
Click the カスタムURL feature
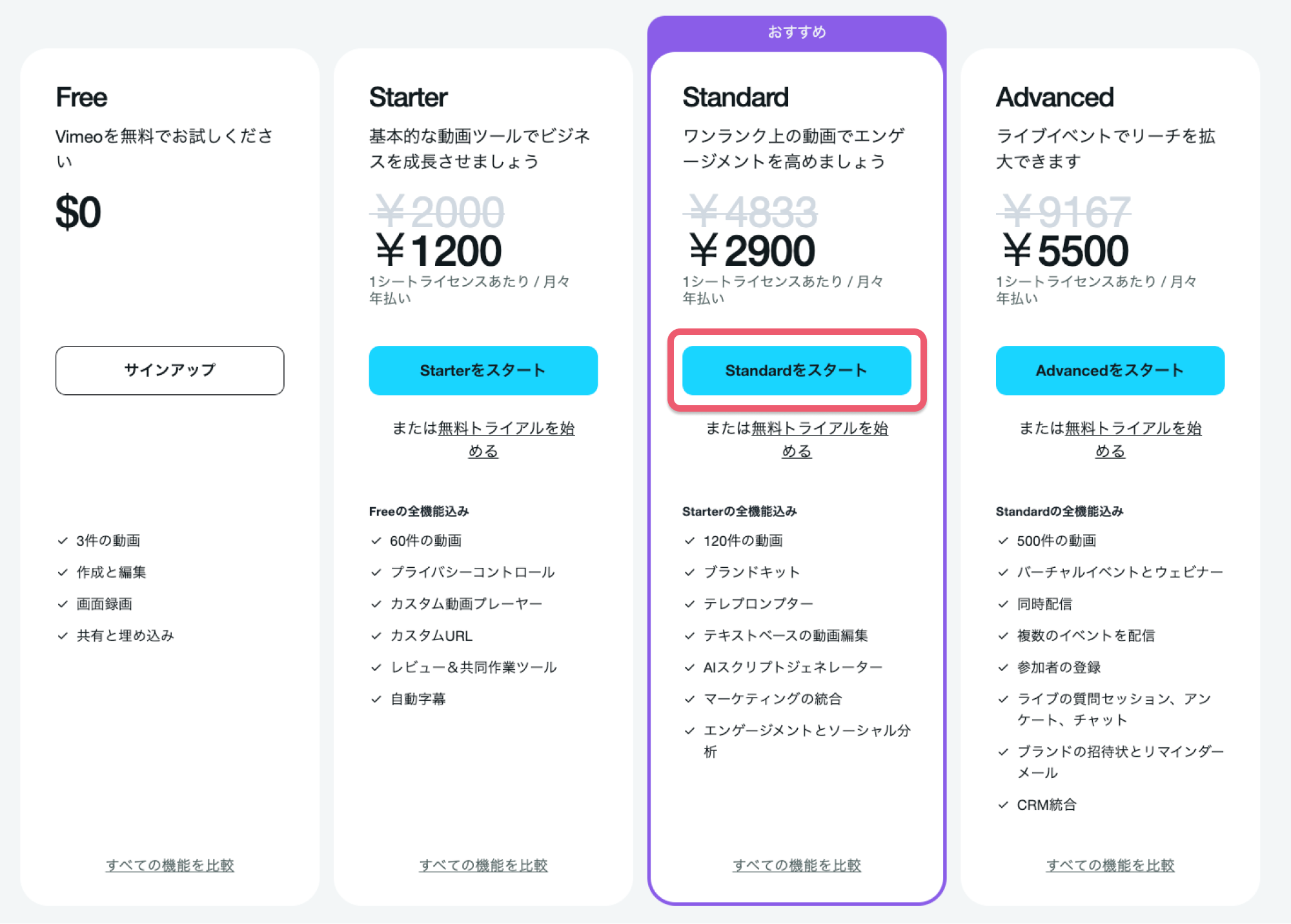(x=431, y=636)
